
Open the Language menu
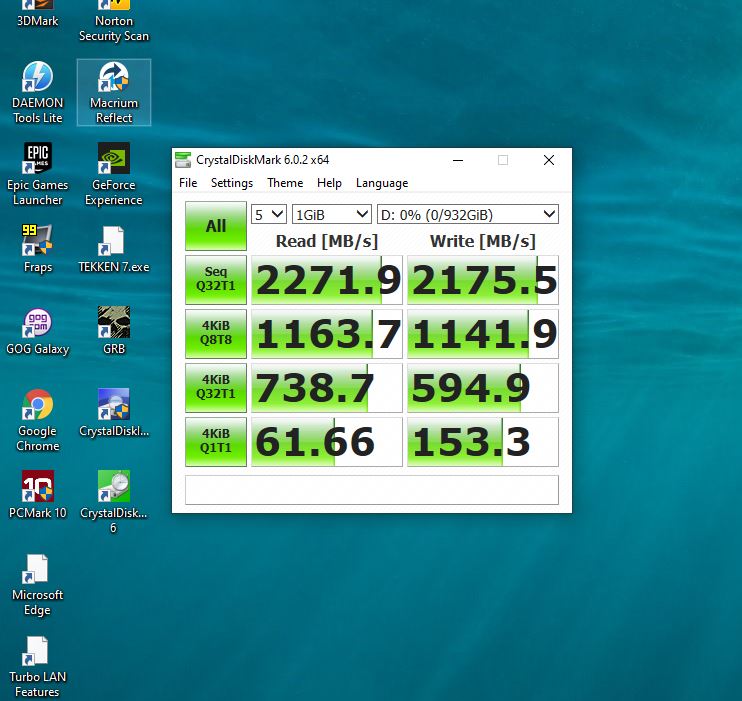(x=382, y=183)
